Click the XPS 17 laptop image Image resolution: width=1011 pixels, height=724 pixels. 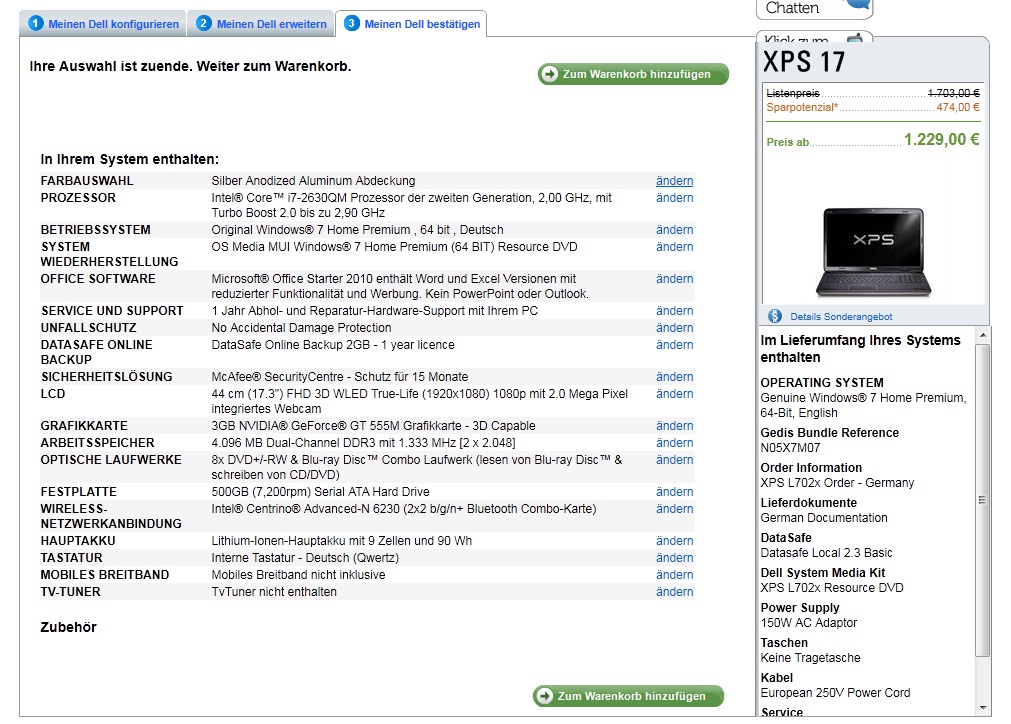[x=873, y=253]
